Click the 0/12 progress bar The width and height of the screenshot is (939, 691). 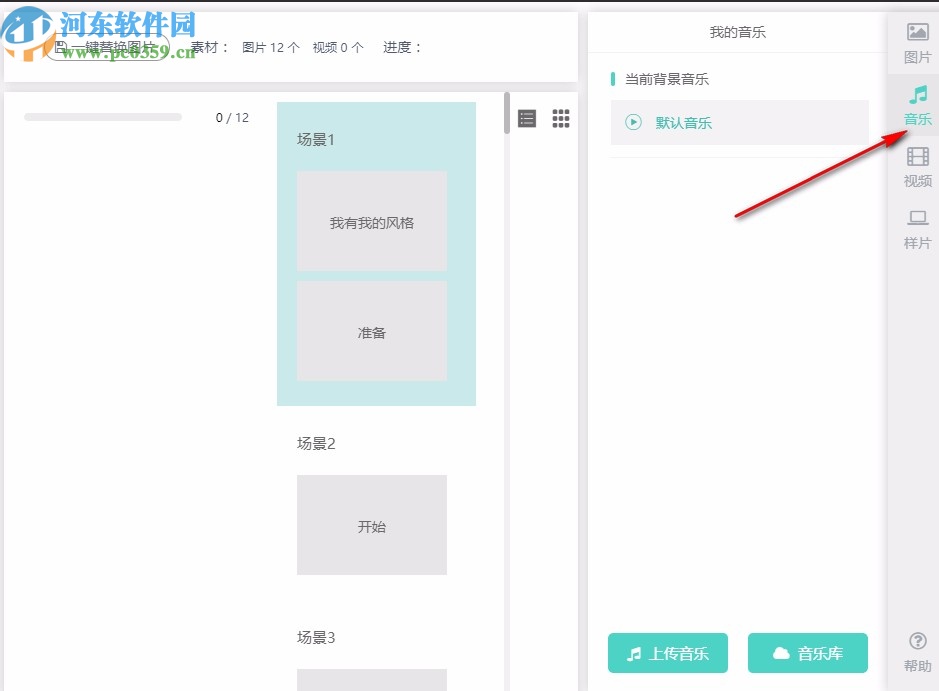(102, 116)
